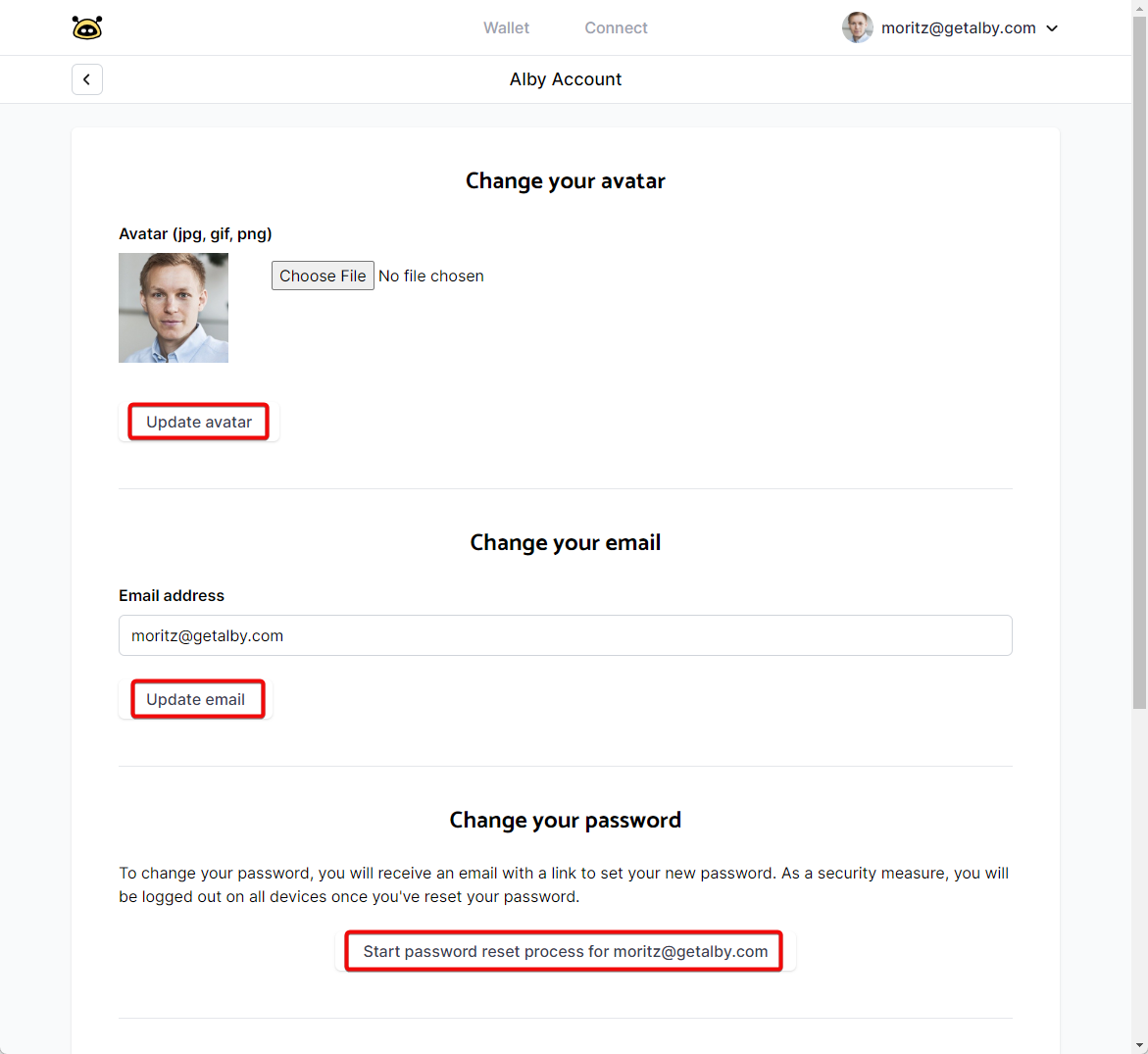Focus the Email address text field
1148x1054 pixels.
pyautogui.click(x=565, y=635)
